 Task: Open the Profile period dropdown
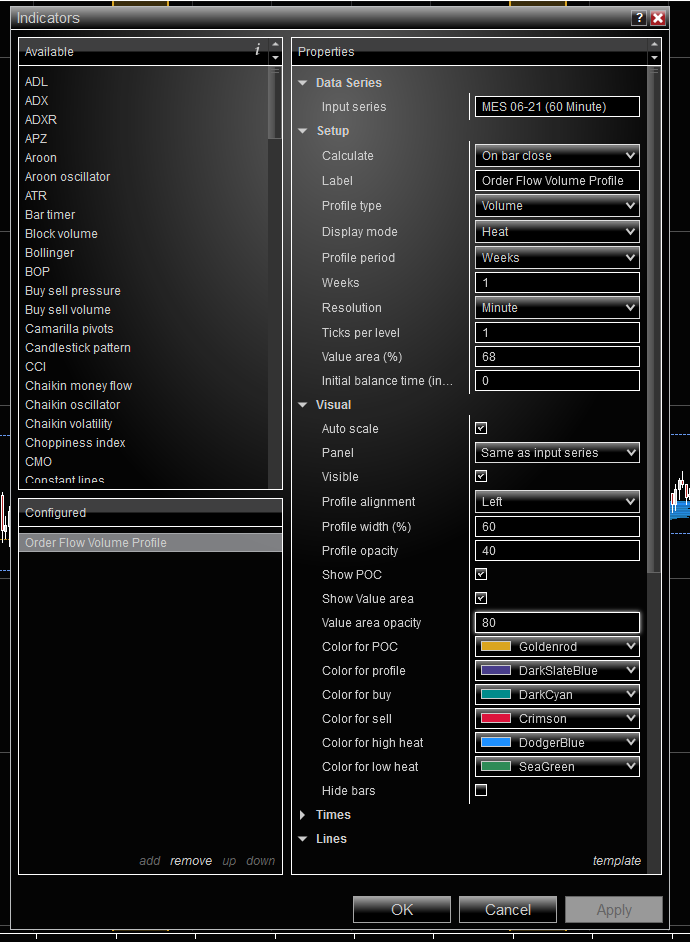[x=557, y=258]
